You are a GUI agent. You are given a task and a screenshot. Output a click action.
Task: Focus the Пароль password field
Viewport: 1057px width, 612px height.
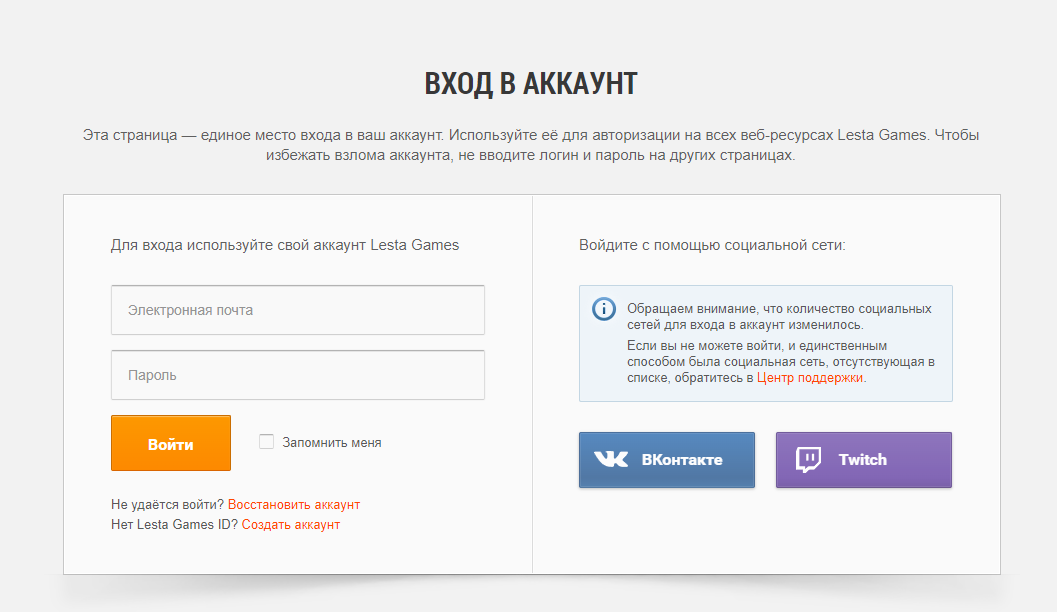click(x=297, y=375)
